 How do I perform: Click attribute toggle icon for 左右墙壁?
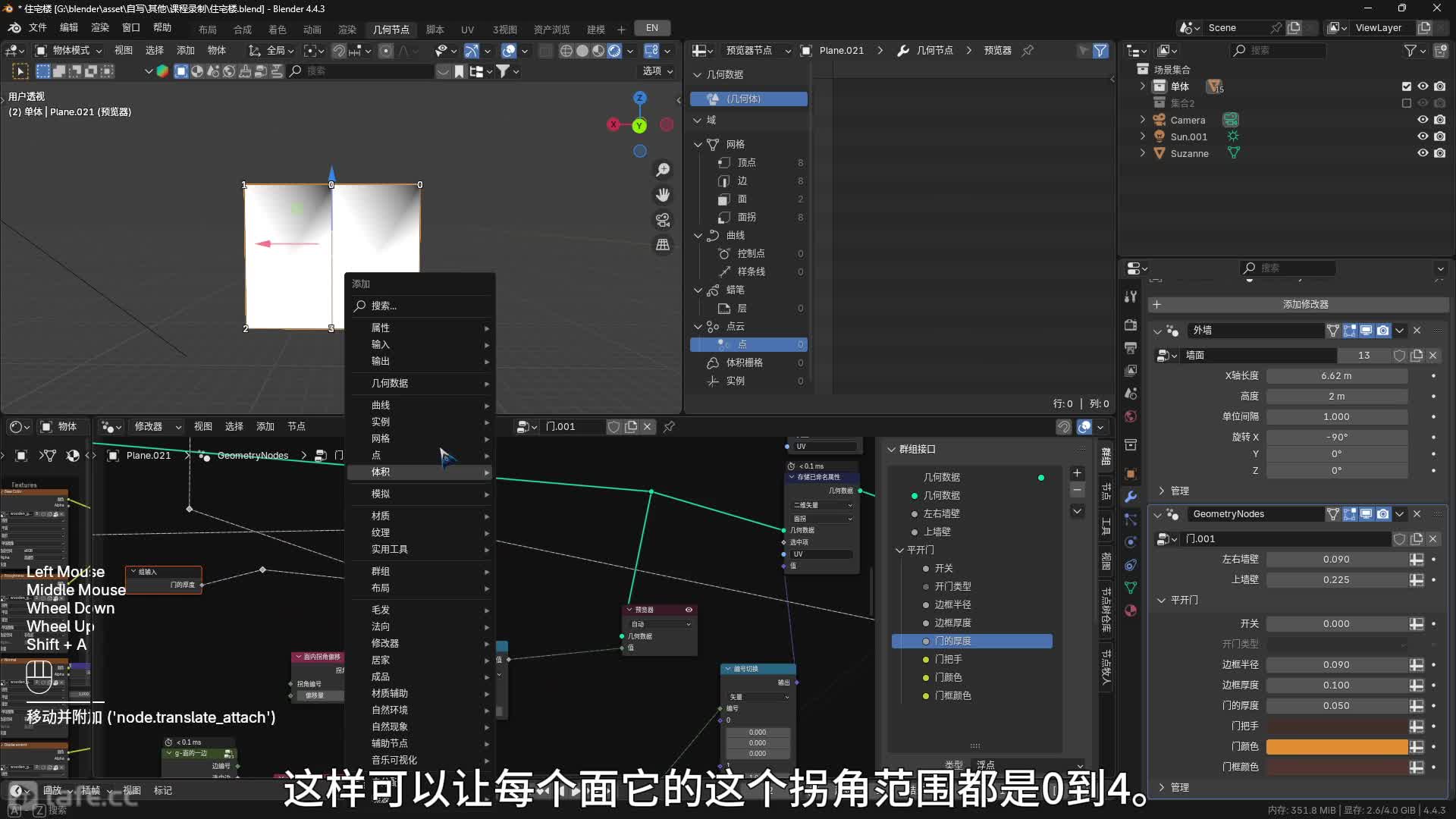point(1416,559)
